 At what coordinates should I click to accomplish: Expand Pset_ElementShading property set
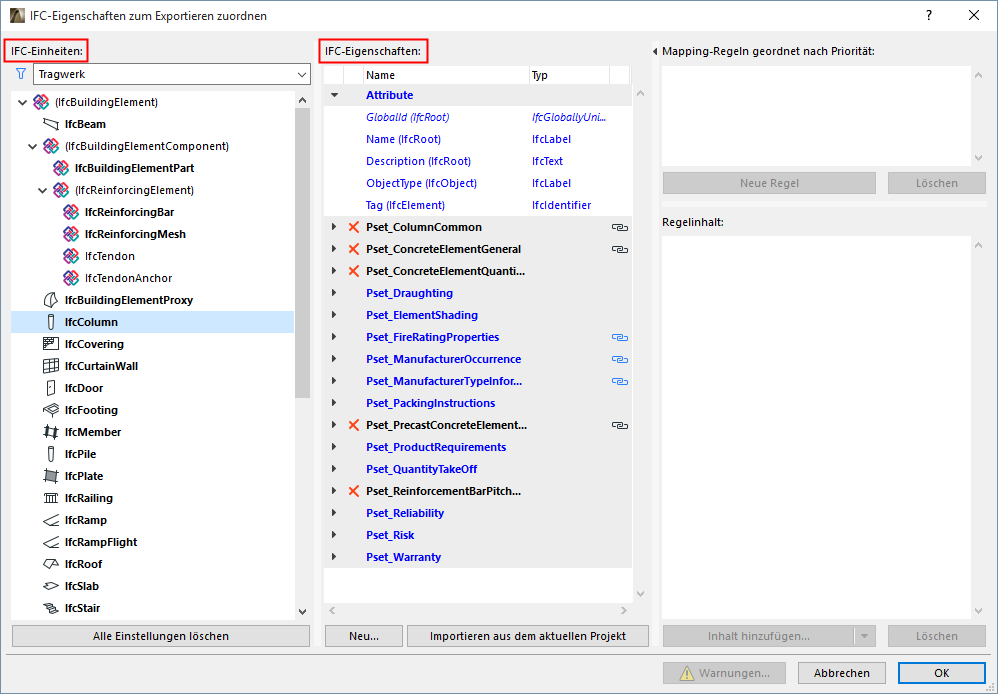[x=334, y=315]
